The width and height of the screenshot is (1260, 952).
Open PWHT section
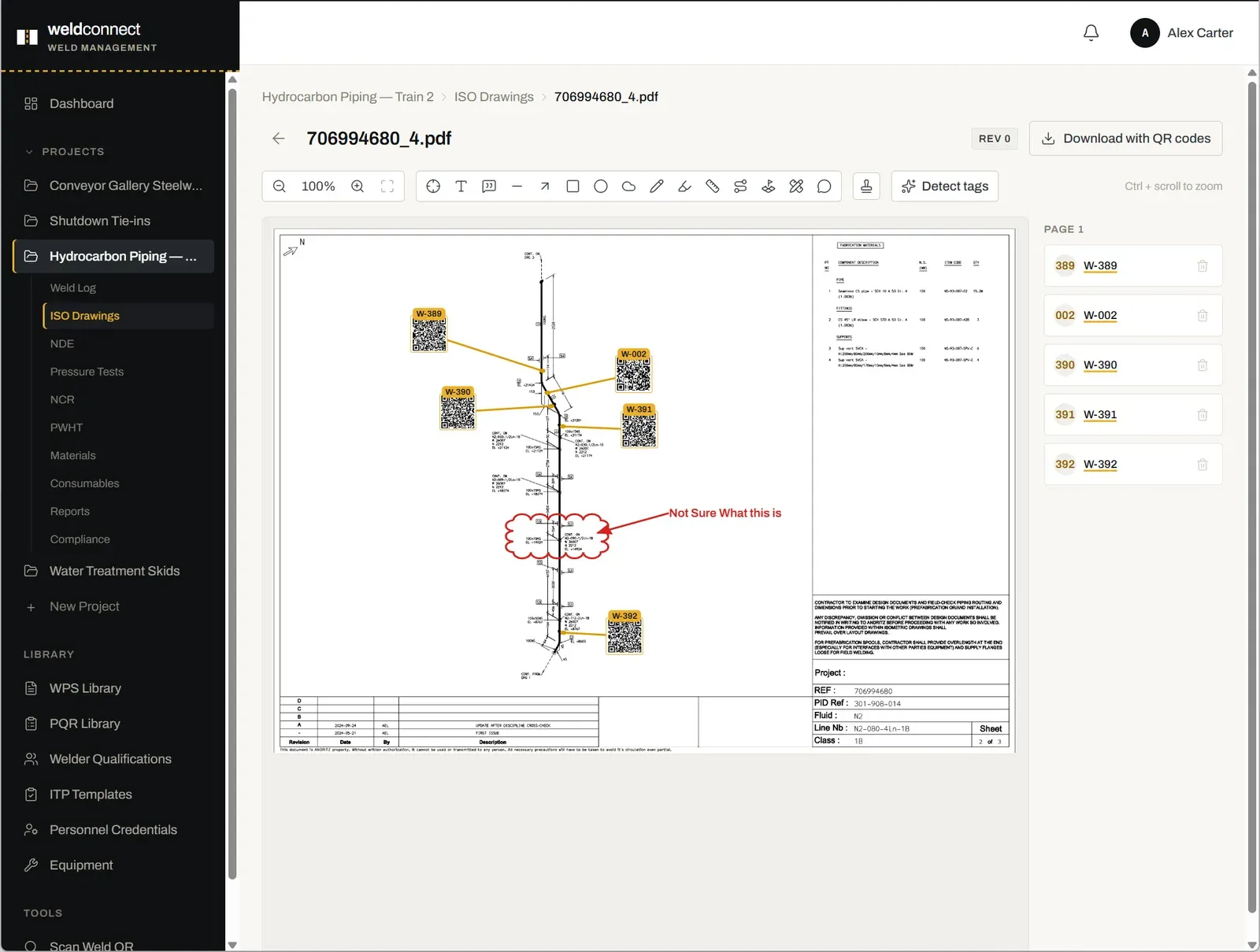pyautogui.click(x=128, y=428)
